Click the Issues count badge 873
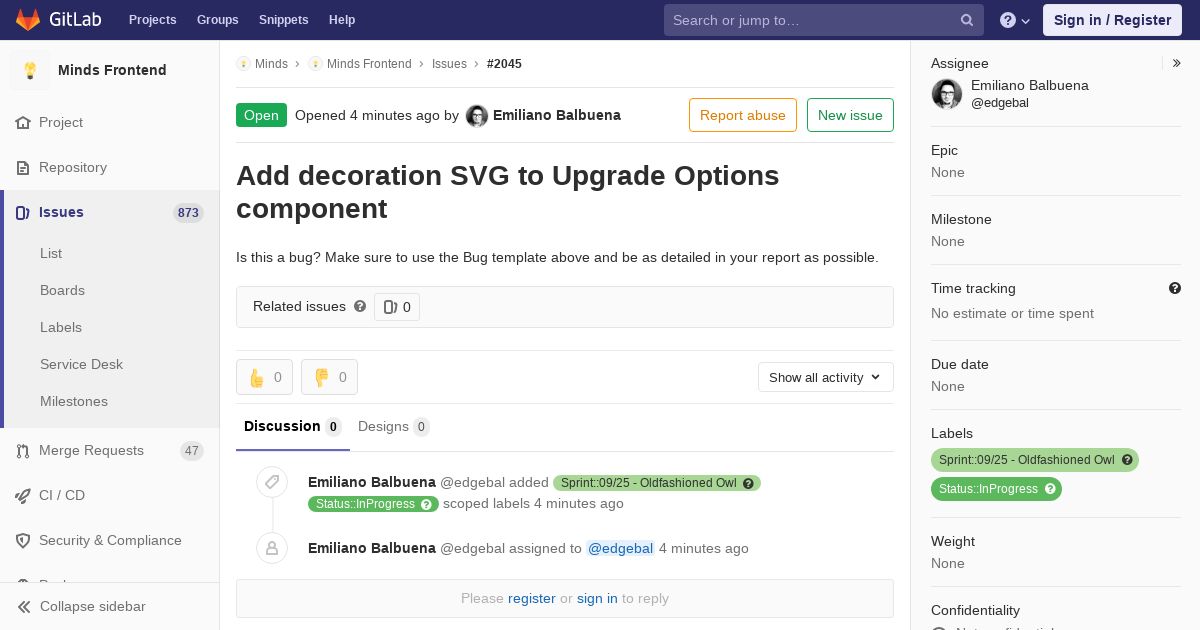 [188, 212]
